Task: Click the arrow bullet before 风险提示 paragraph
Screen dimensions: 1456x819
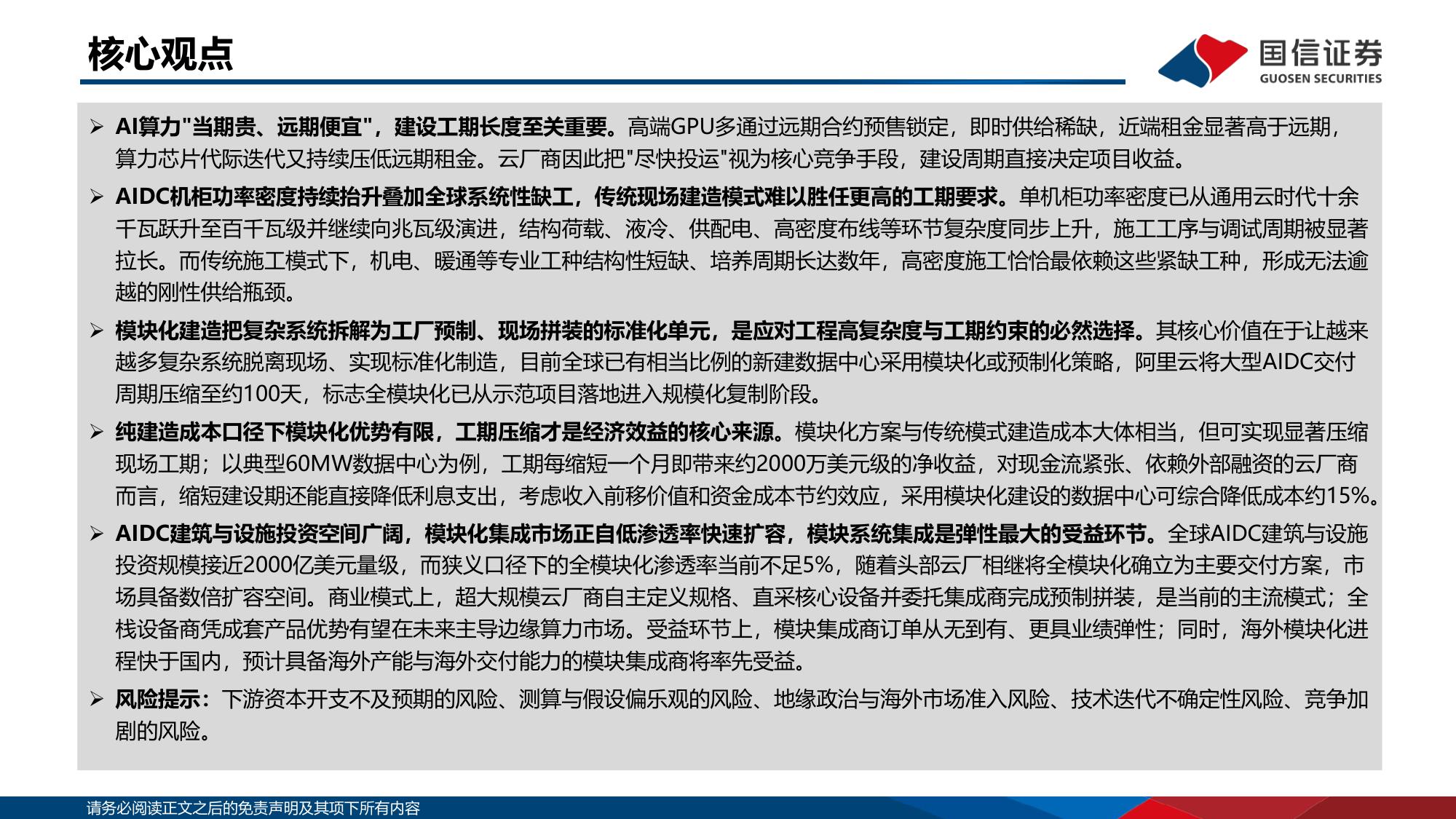Action: click(97, 700)
